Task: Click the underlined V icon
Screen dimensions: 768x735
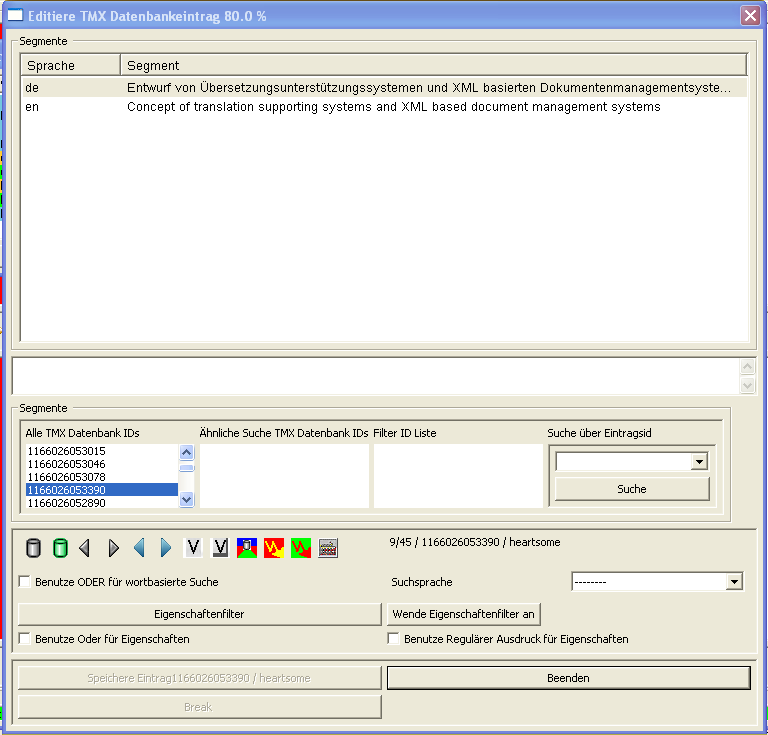Action: coord(220,548)
